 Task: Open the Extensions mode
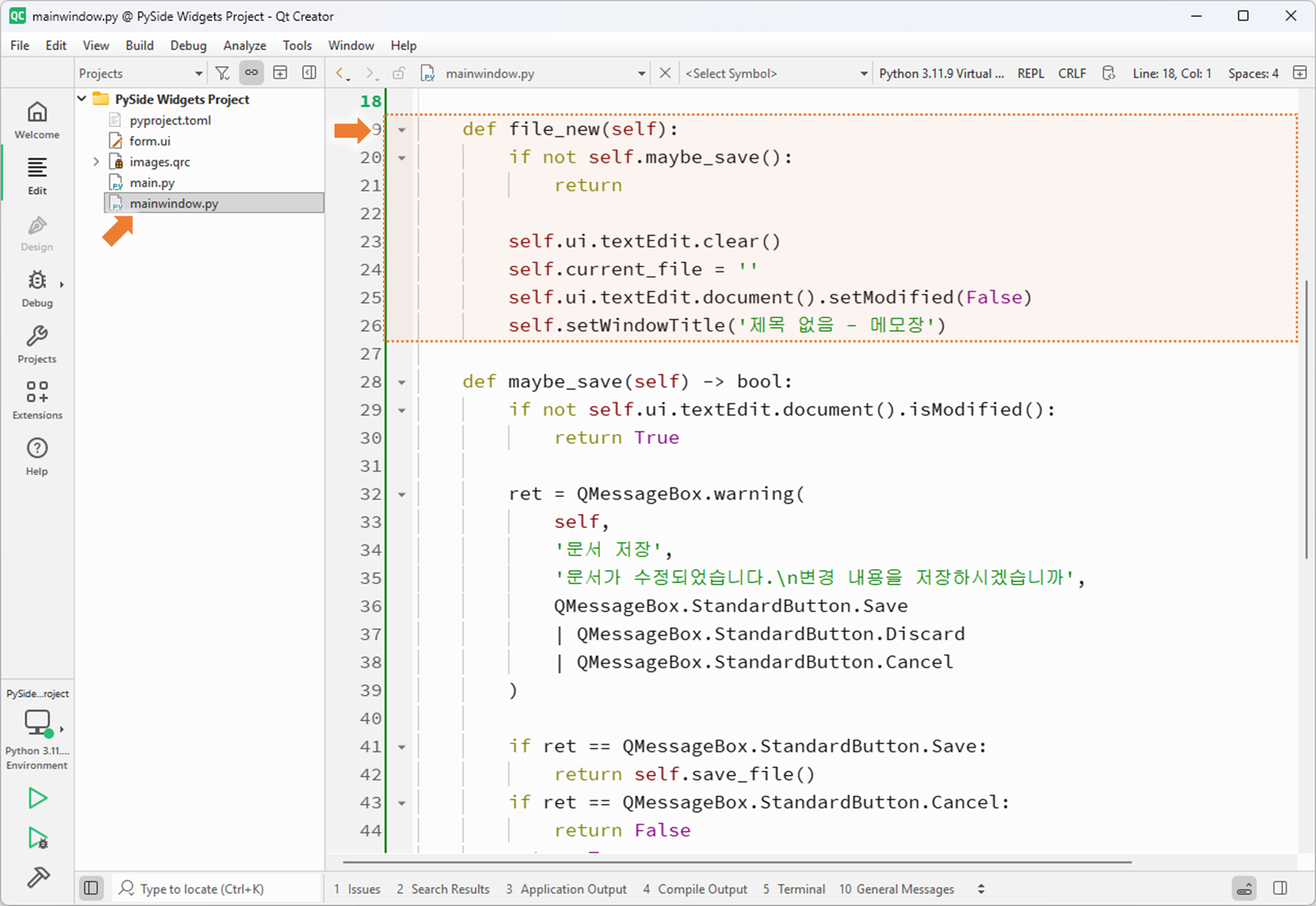click(37, 400)
